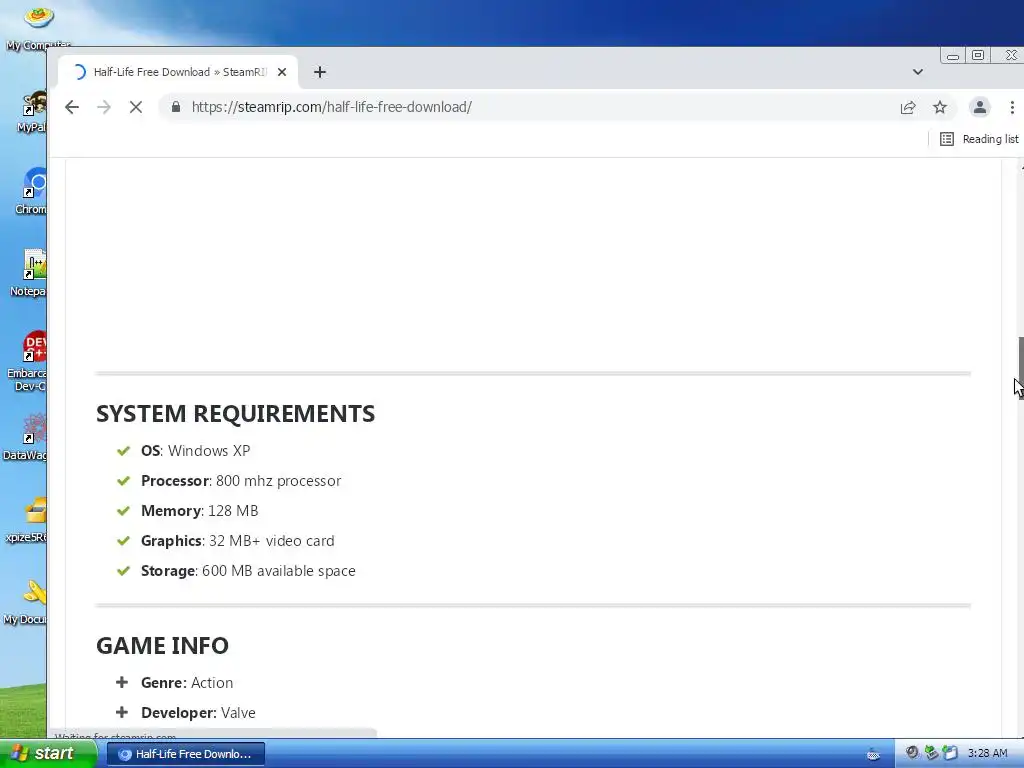The height and width of the screenshot is (768, 1024).
Task: Open Chrome three-dot menu
Action: (1012, 107)
